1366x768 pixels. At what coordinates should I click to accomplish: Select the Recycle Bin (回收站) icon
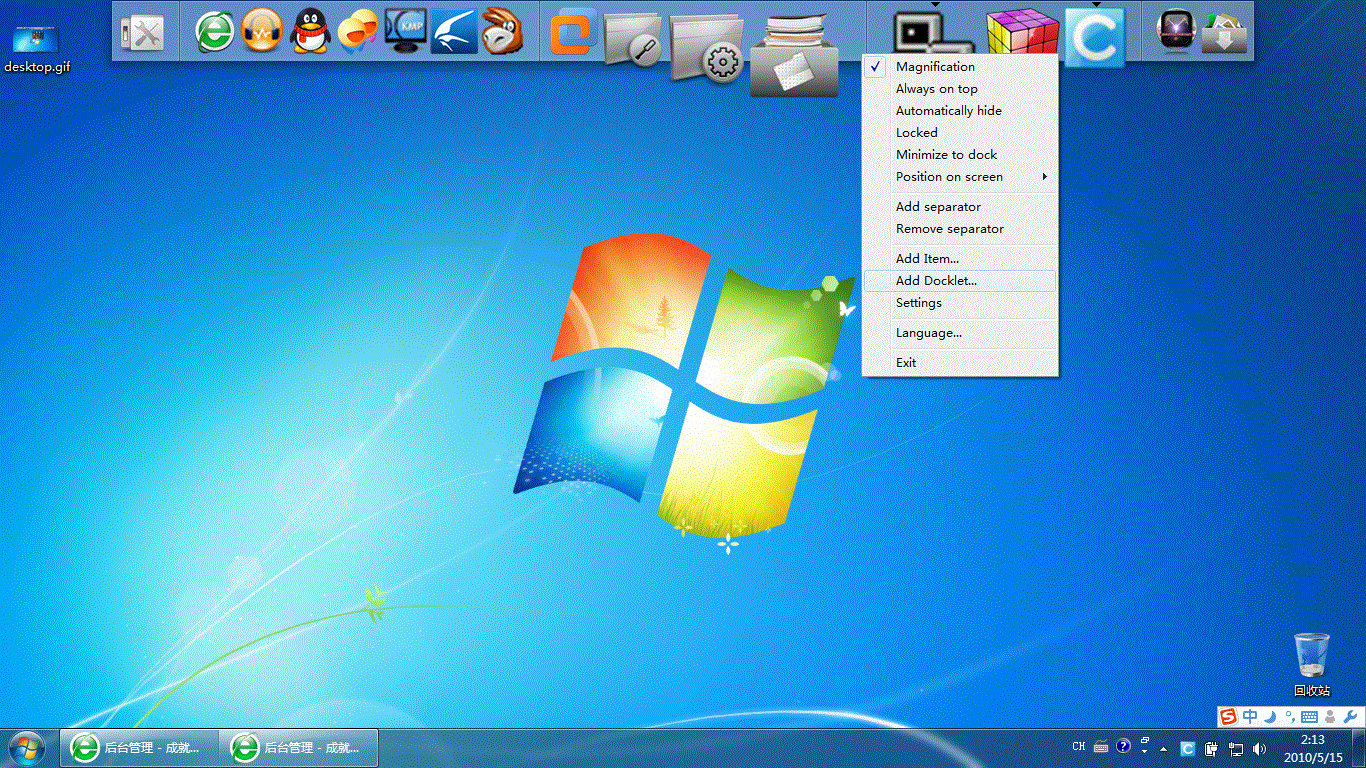coord(1312,664)
